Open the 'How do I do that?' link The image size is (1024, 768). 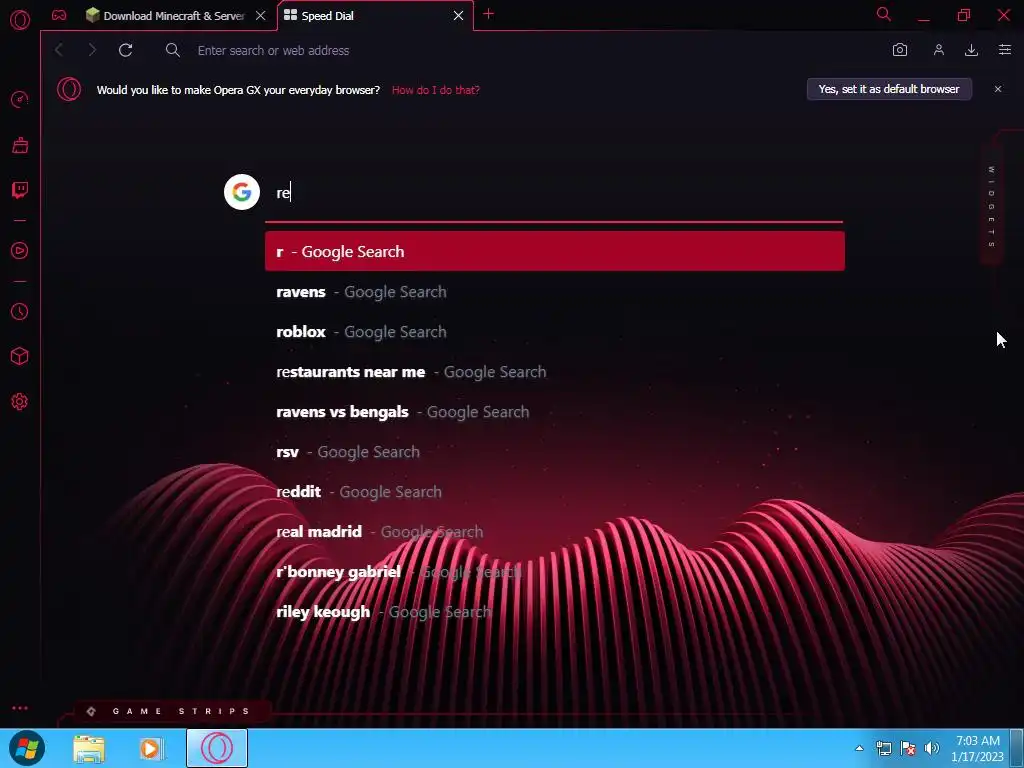[x=436, y=90]
